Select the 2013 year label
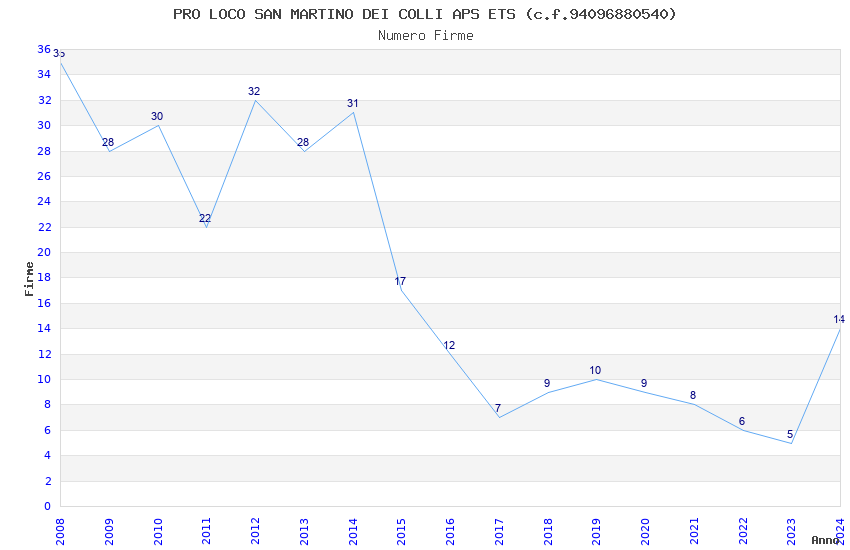 304,532
